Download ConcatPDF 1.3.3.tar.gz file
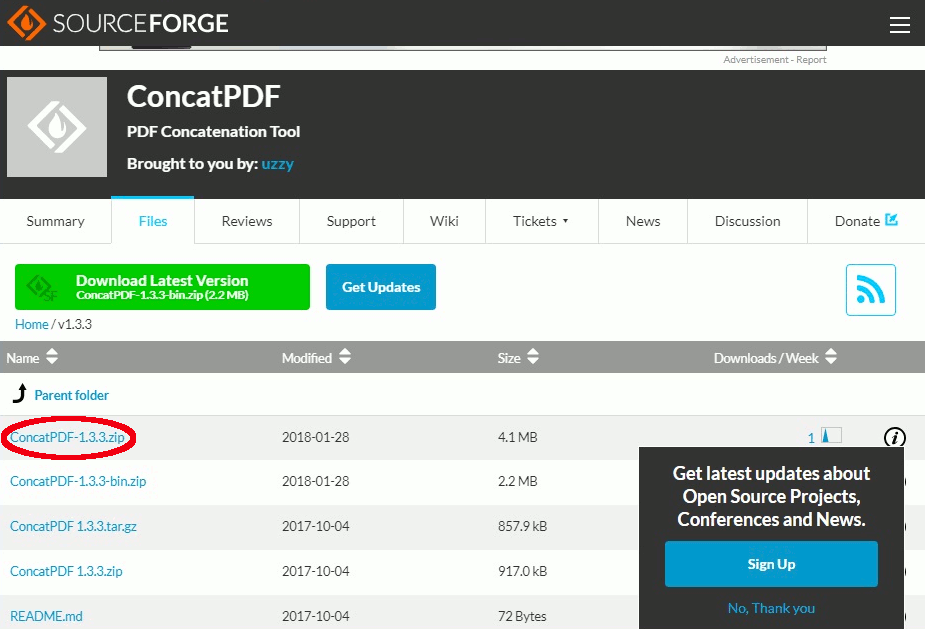The height and width of the screenshot is (629, 925). 73,526
